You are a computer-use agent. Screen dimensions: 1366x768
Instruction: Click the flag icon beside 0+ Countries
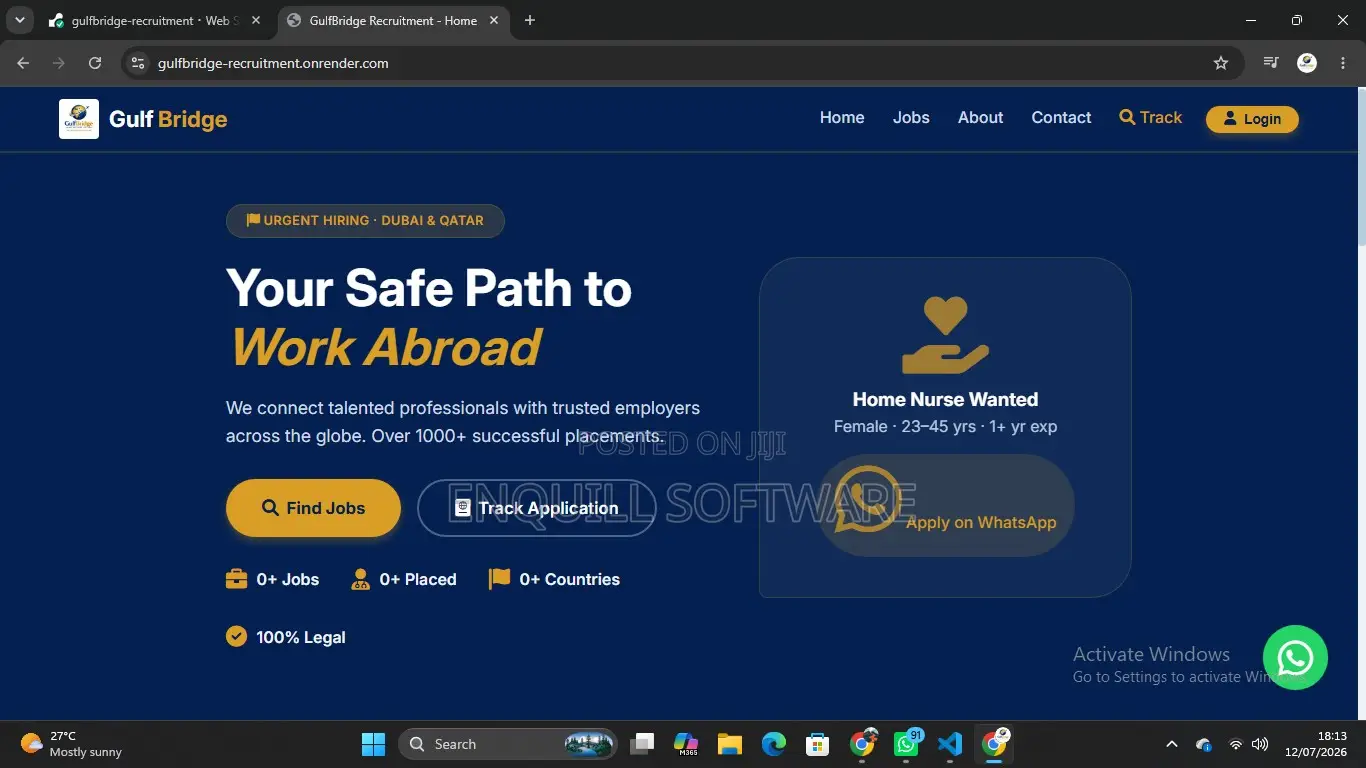(x=499, y=579)
